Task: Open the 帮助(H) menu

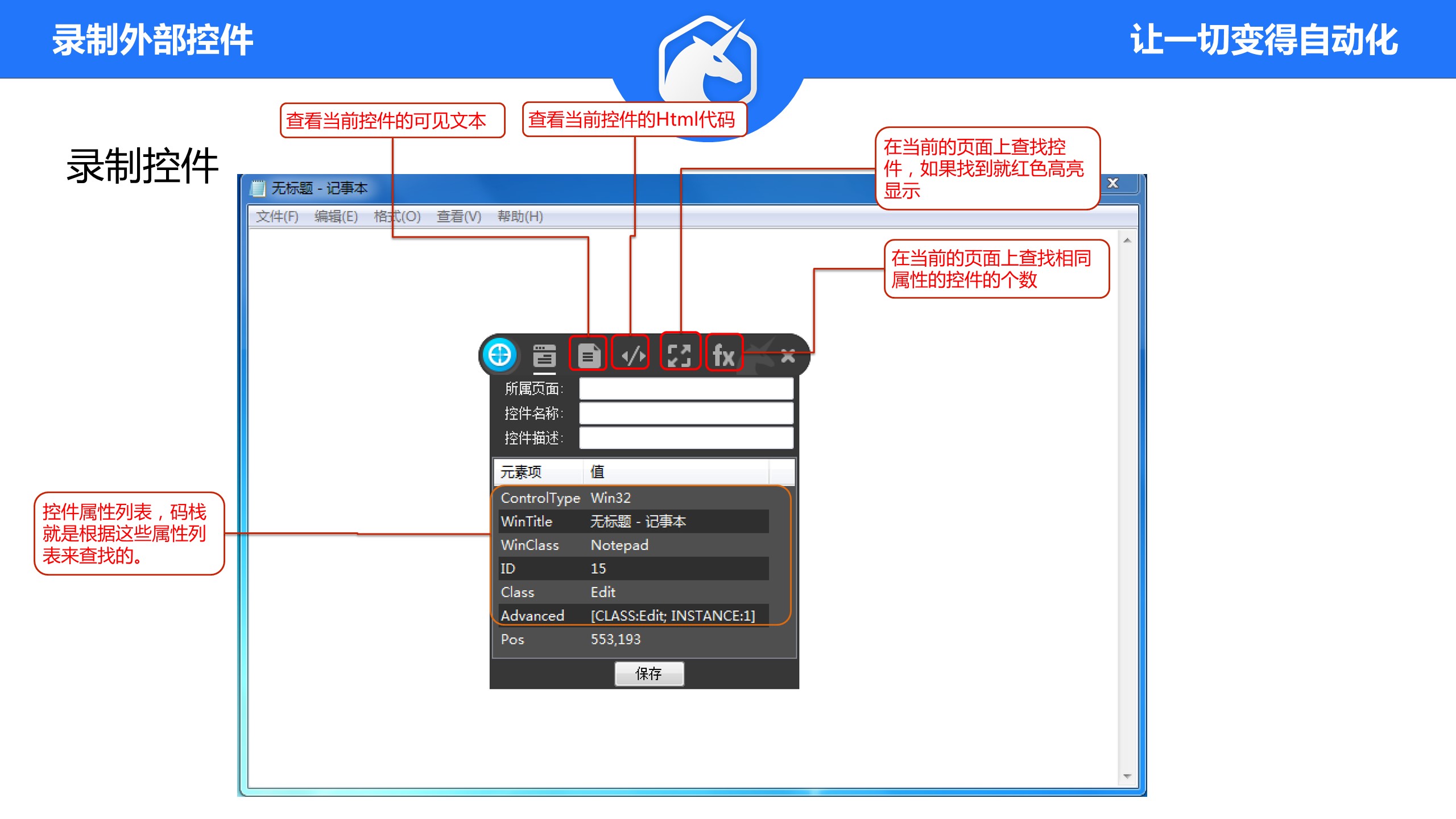Action: 520,217
